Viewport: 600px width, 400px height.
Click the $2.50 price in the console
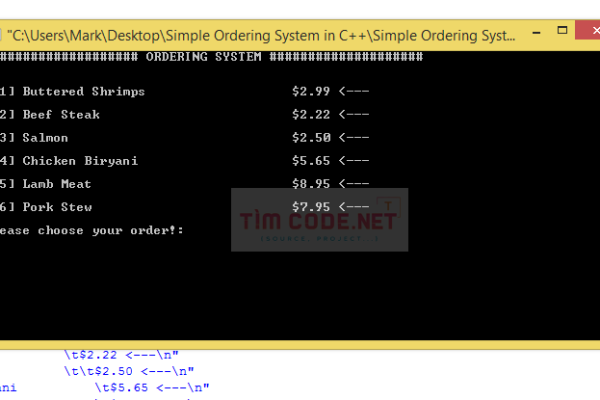point(311,137)
